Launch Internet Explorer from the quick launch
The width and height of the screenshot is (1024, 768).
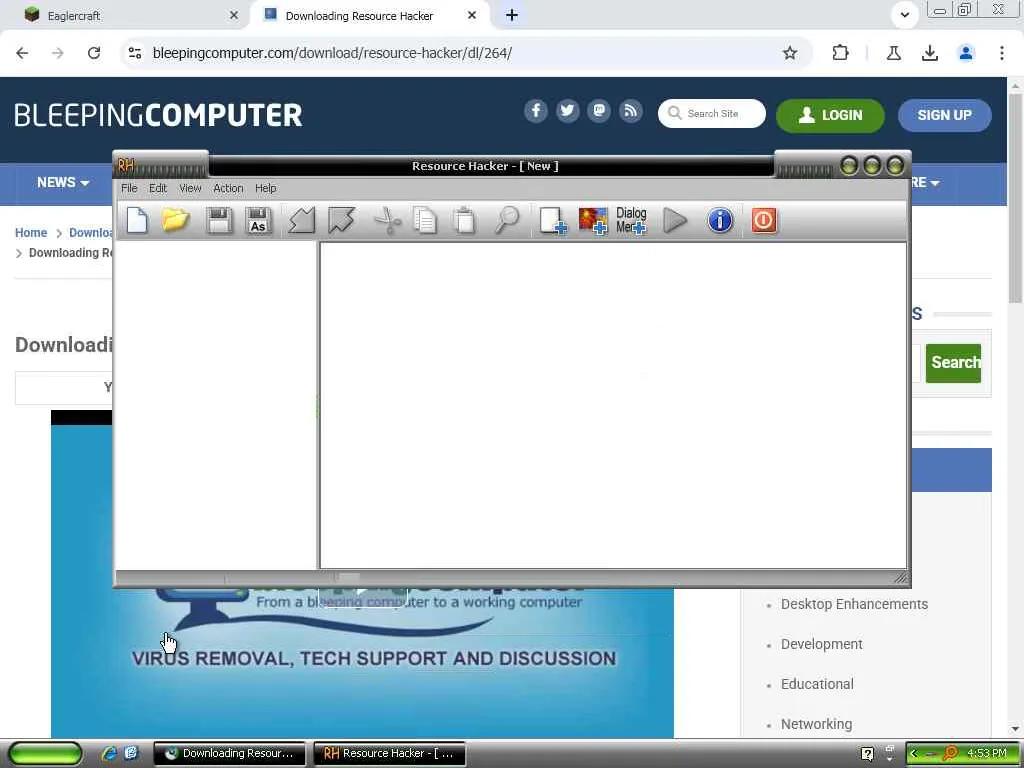[109, 753]
